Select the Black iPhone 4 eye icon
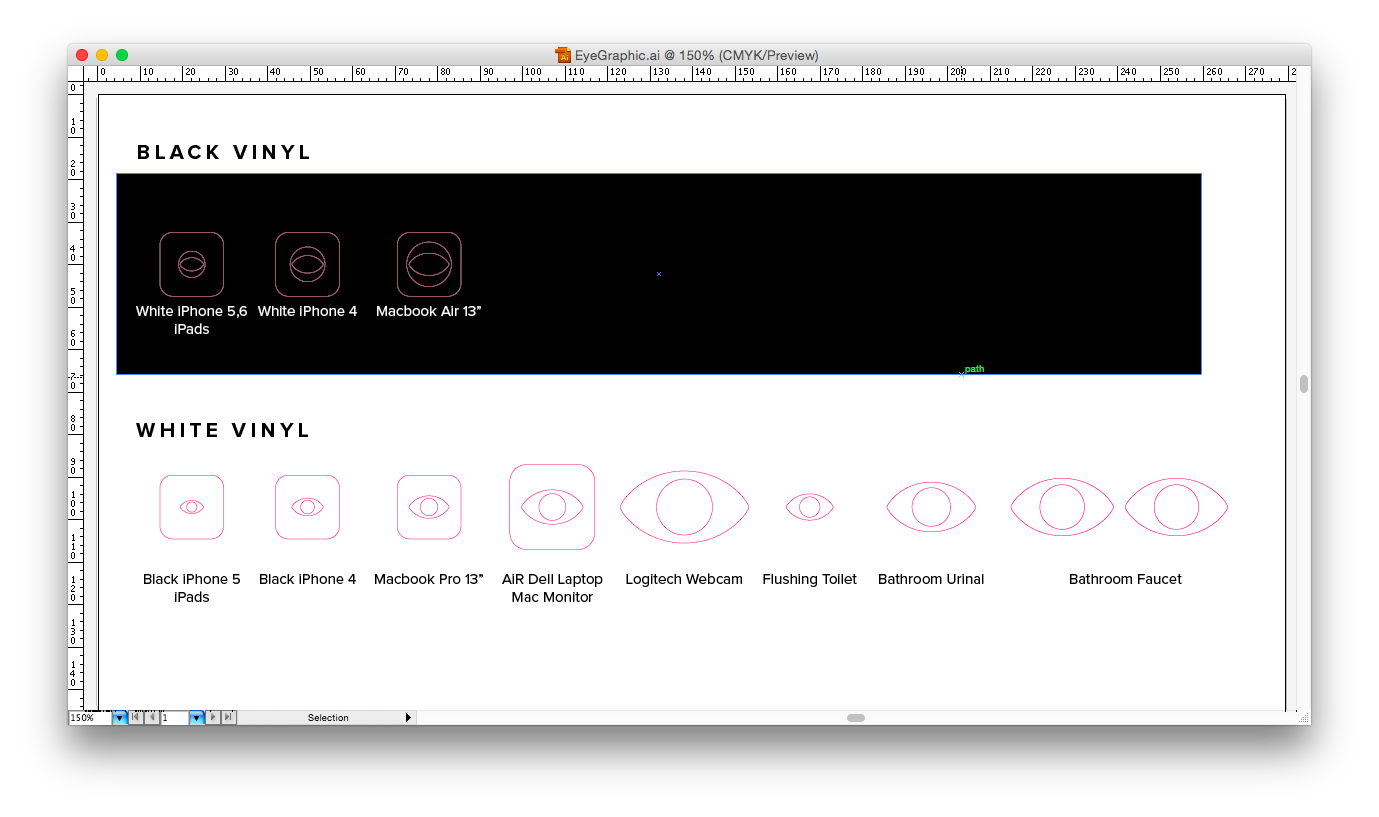Image resolution: width=1379 pixels, height=817 pixels. pyautogui.click(x=307, y=507)
